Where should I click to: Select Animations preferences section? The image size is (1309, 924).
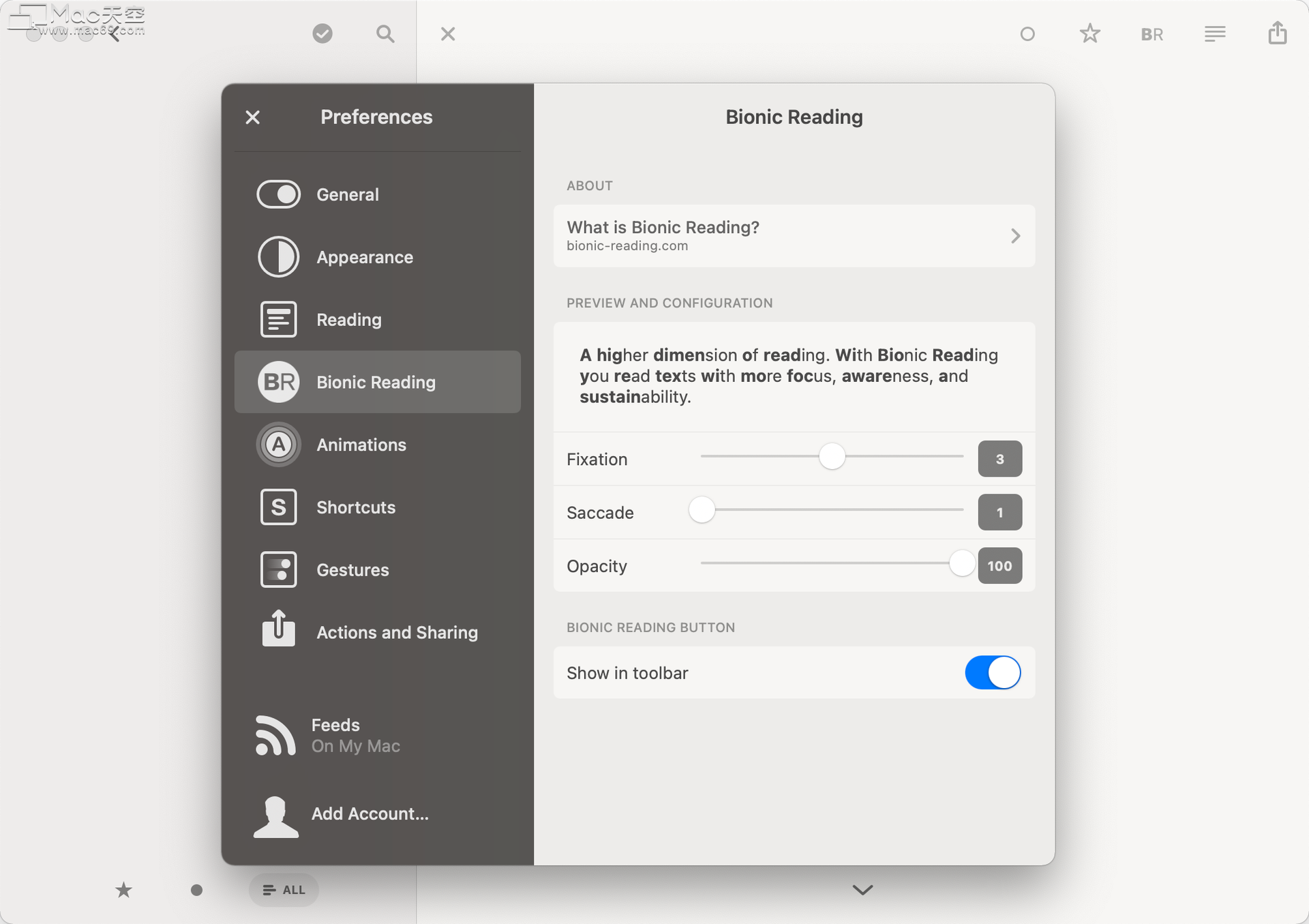pyautogui.click(x=378, y=445)
